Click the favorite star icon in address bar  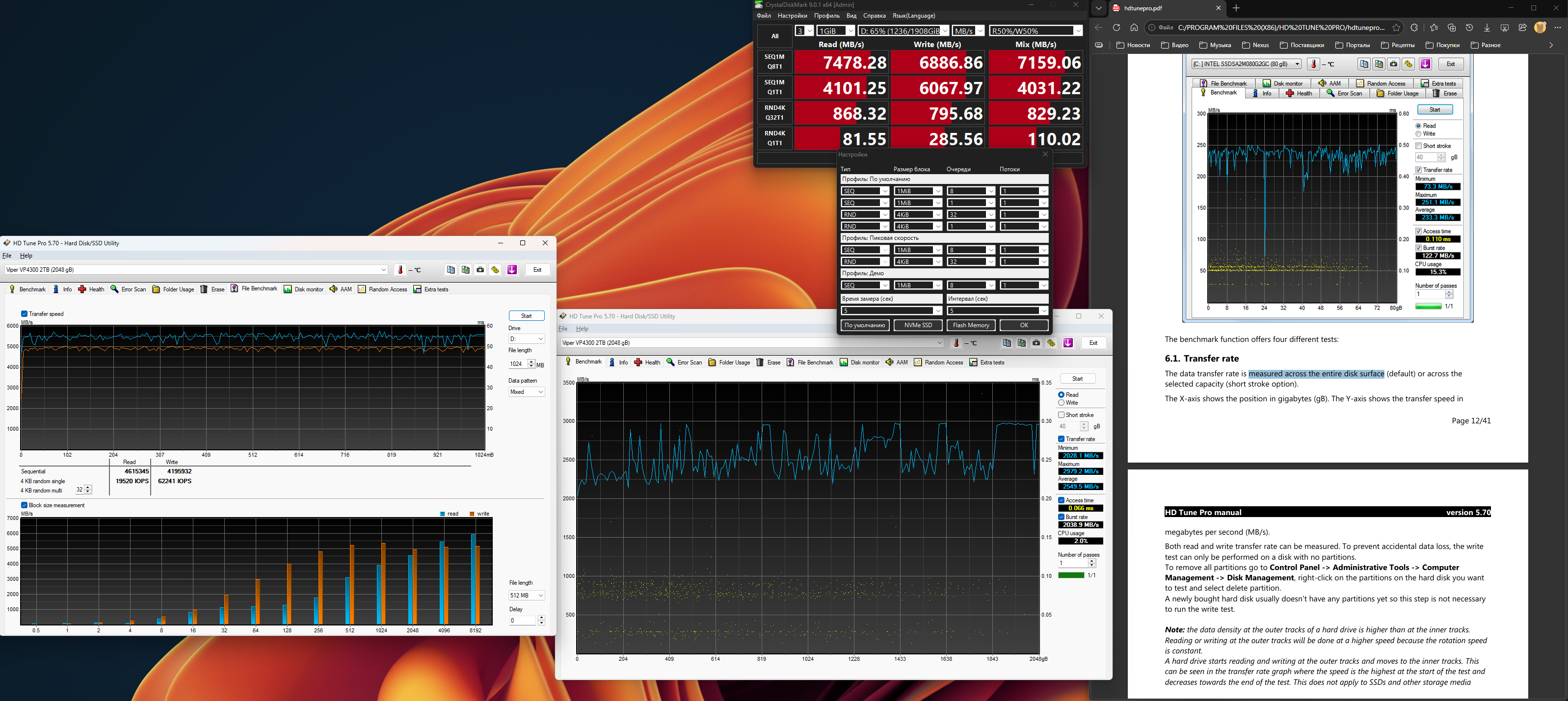click(x=1396, y=27)
